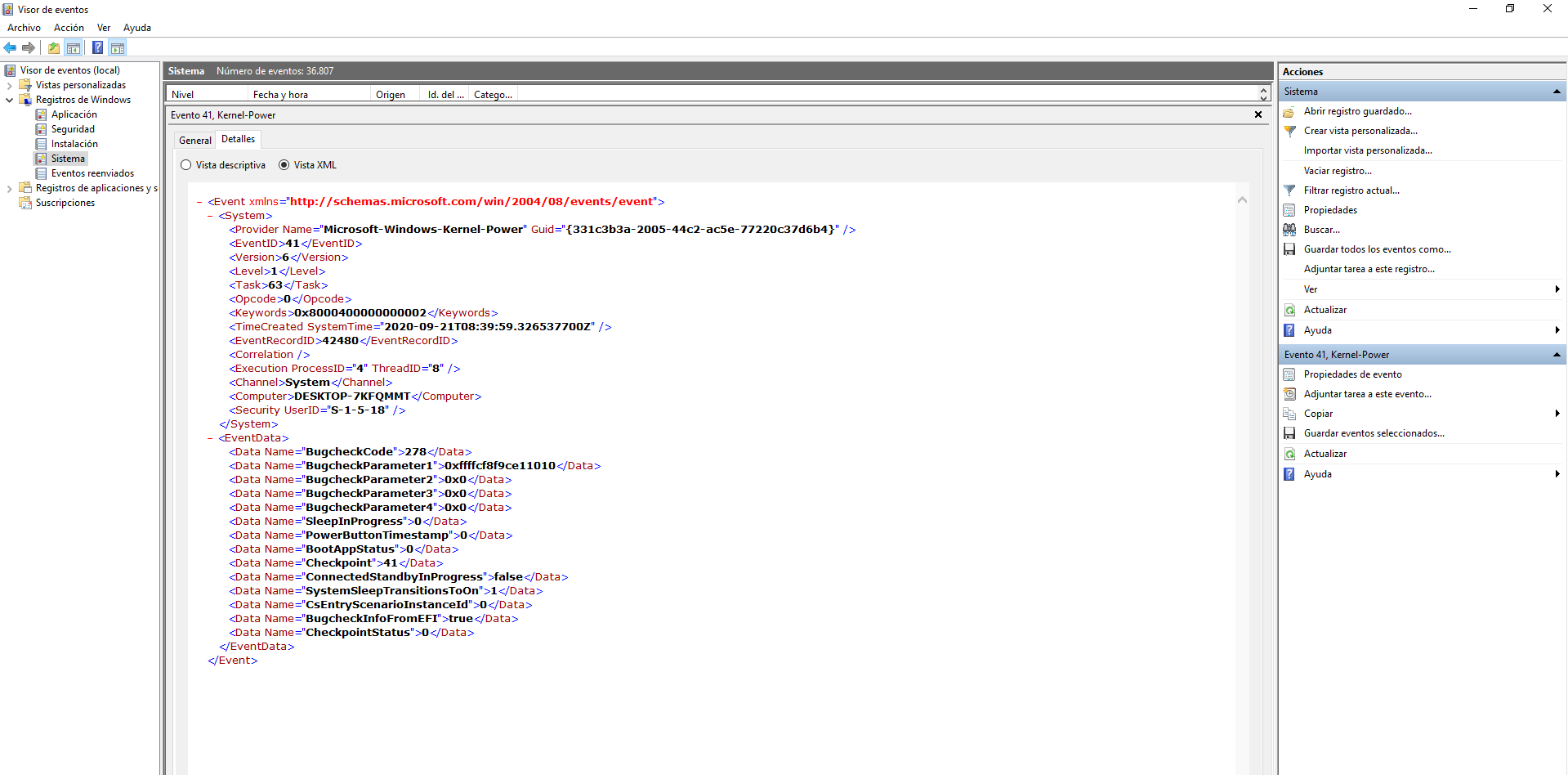
Task: Click the Copiar icon in event actions
Action: (x=1289, y=414)
